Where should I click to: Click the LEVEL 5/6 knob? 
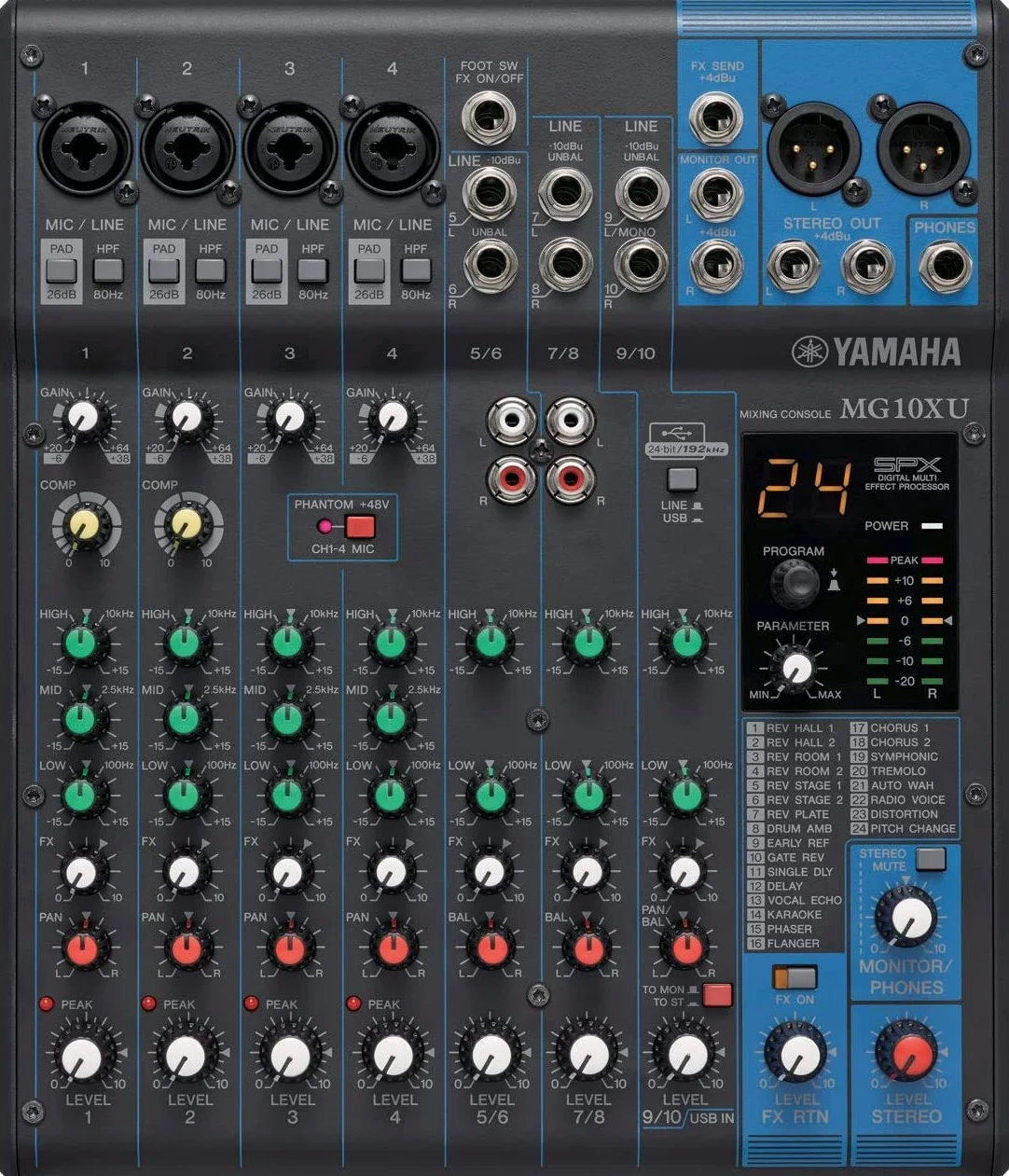[x=491, y=1056]
